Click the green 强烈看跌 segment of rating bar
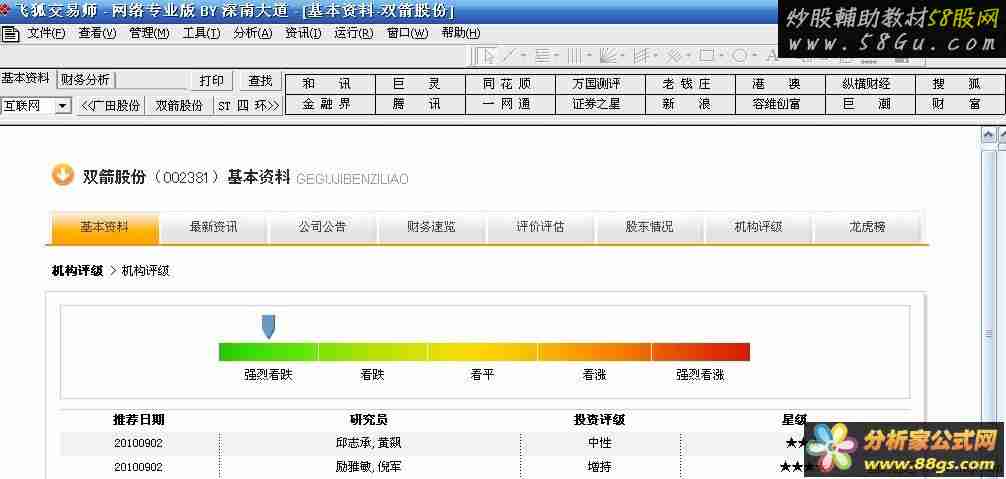The width and height of the screenshot is (1006, 479). click(x=268, y=352)
